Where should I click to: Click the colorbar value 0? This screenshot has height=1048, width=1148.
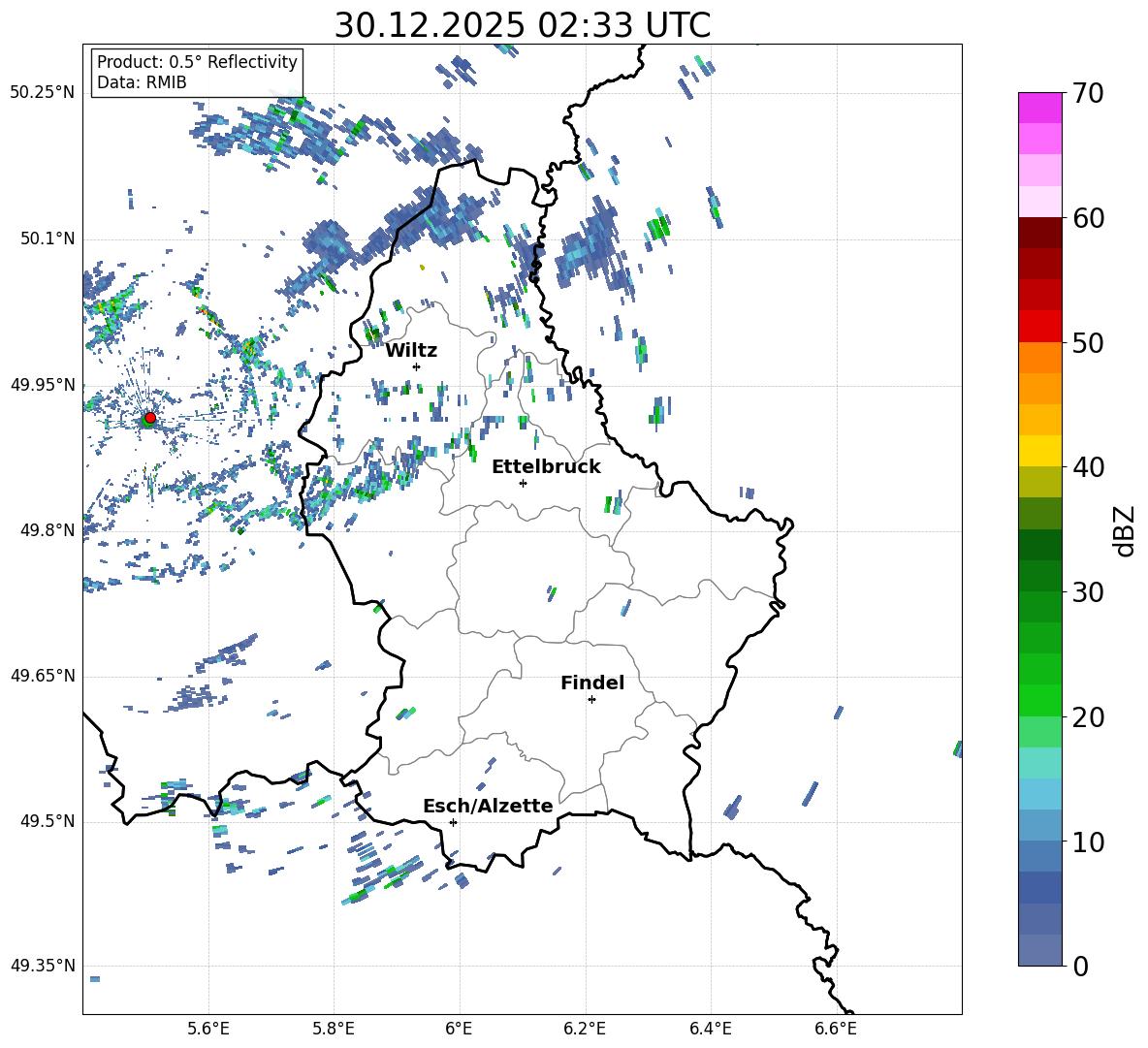tap(1080, 966)
